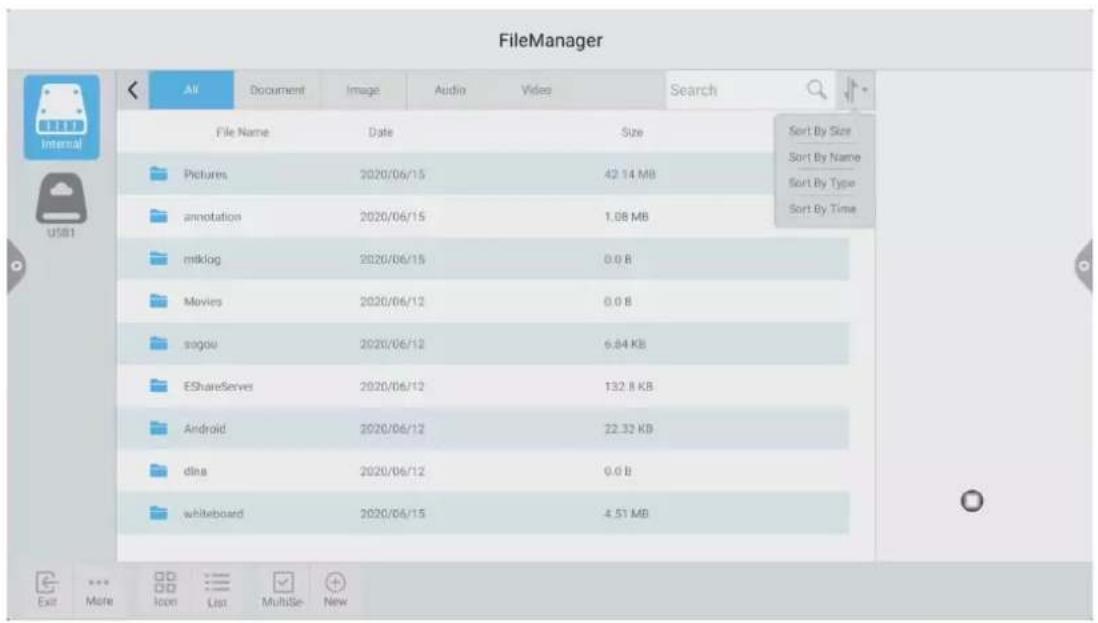Image resolution: width=1098 pixels, height=623 pixels.
Task: Select the dlna folder name
Action: click(195, 471)
